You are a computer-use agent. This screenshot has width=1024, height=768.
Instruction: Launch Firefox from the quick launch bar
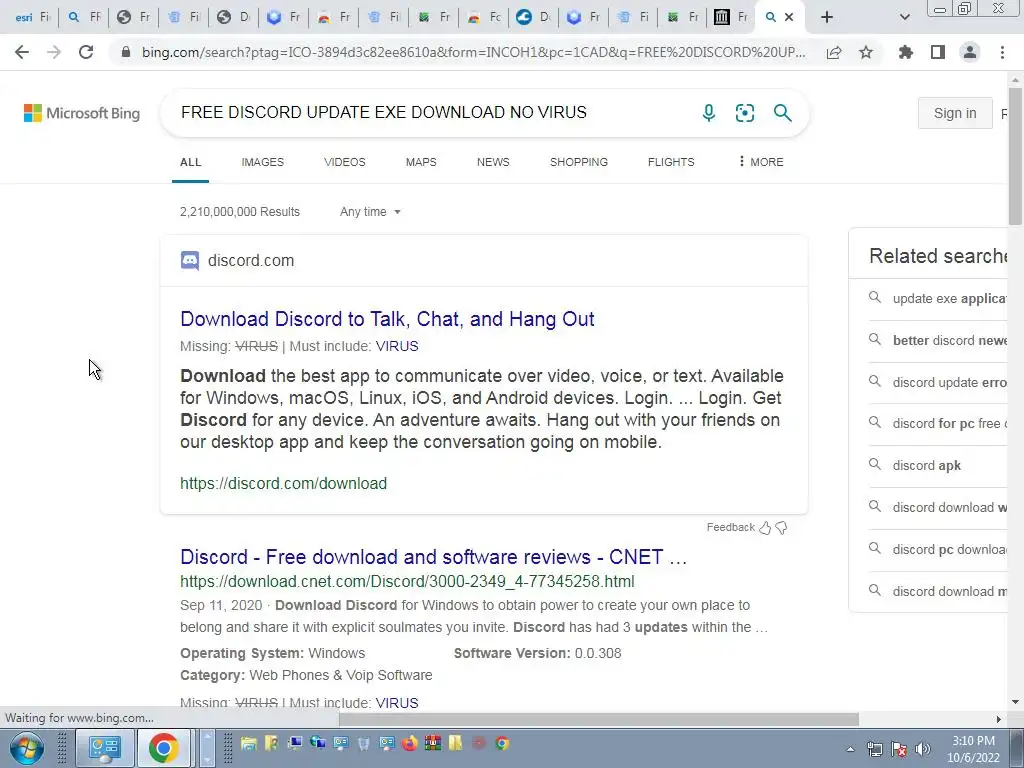coord(409,743)
